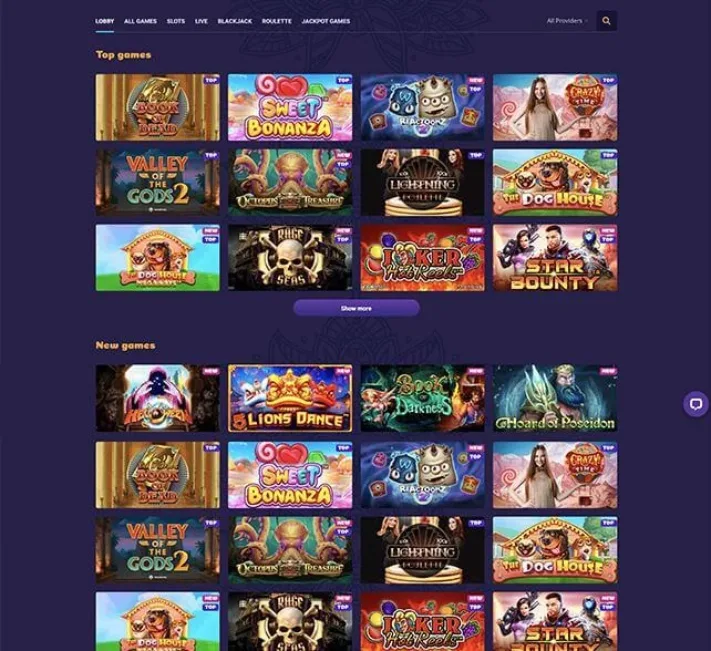Open the Slots tab
The image size is (711, 651).
176,21
